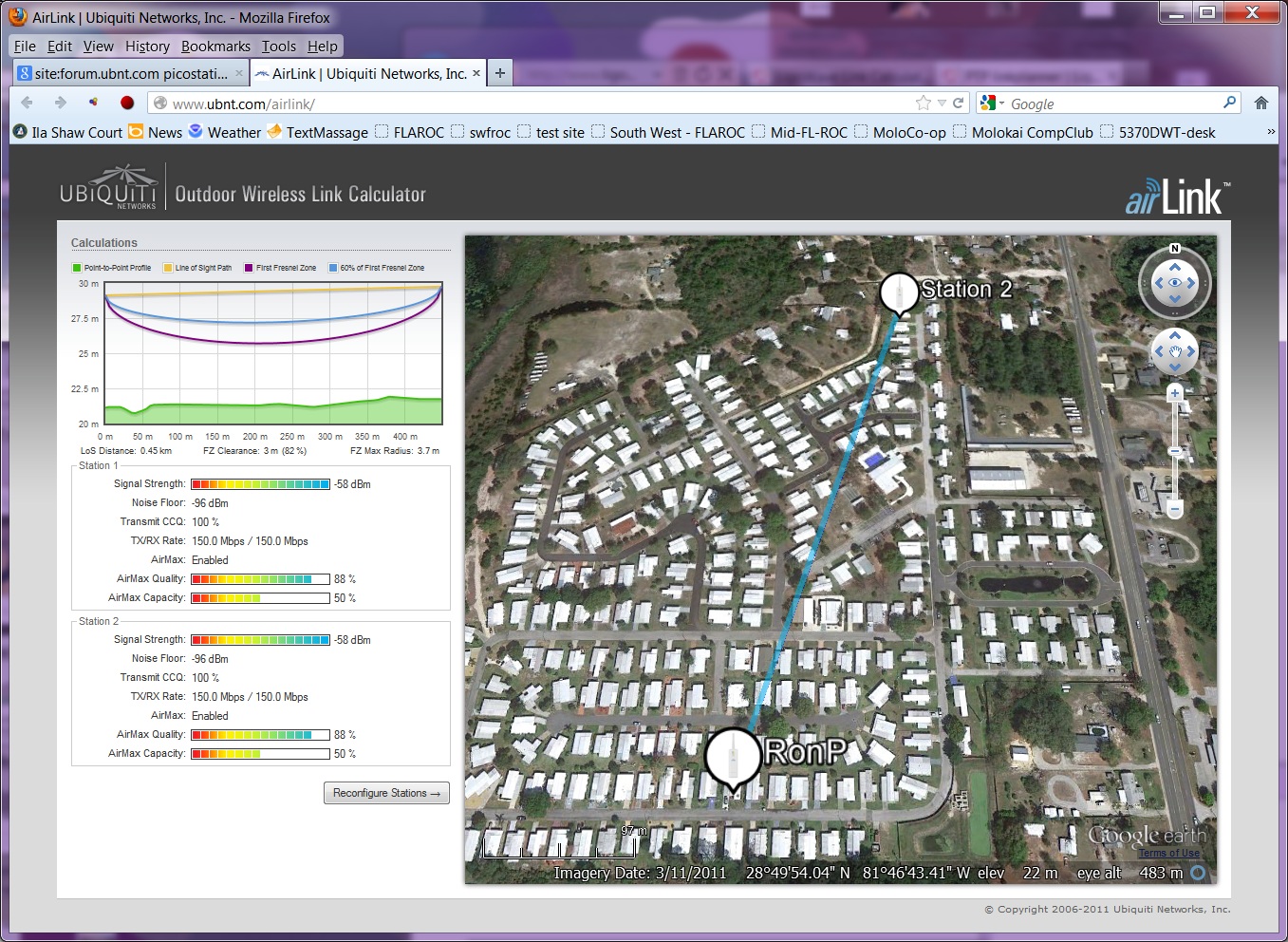Open the Bookmarks menu
Viewport: 1288px width, 942px height.
pyautogui.click(x=215, y=46)
